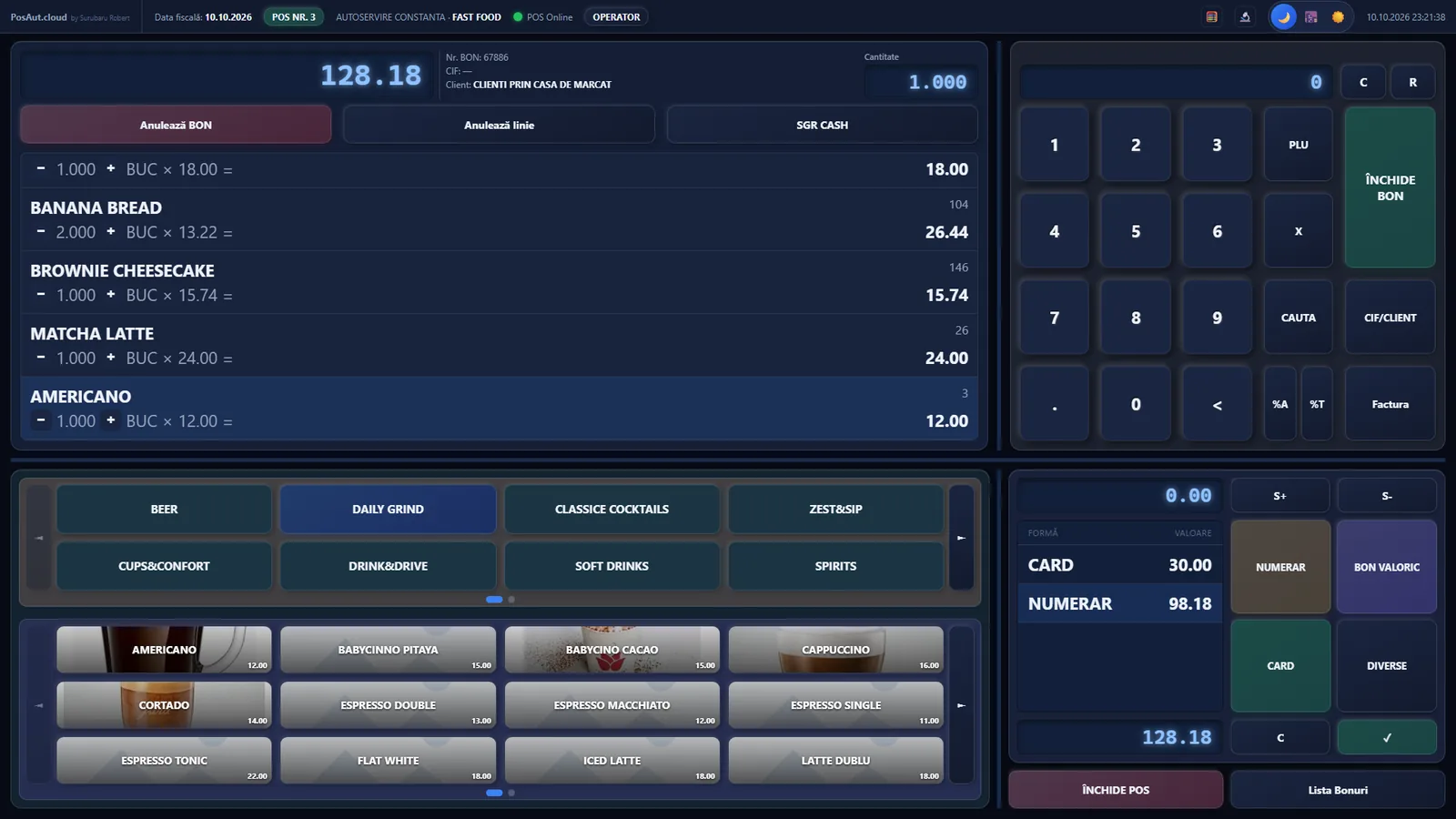The image size is (1456, 819).
Task: Add ESPRESSO TONIC product
Action: (x=164, y=761)
